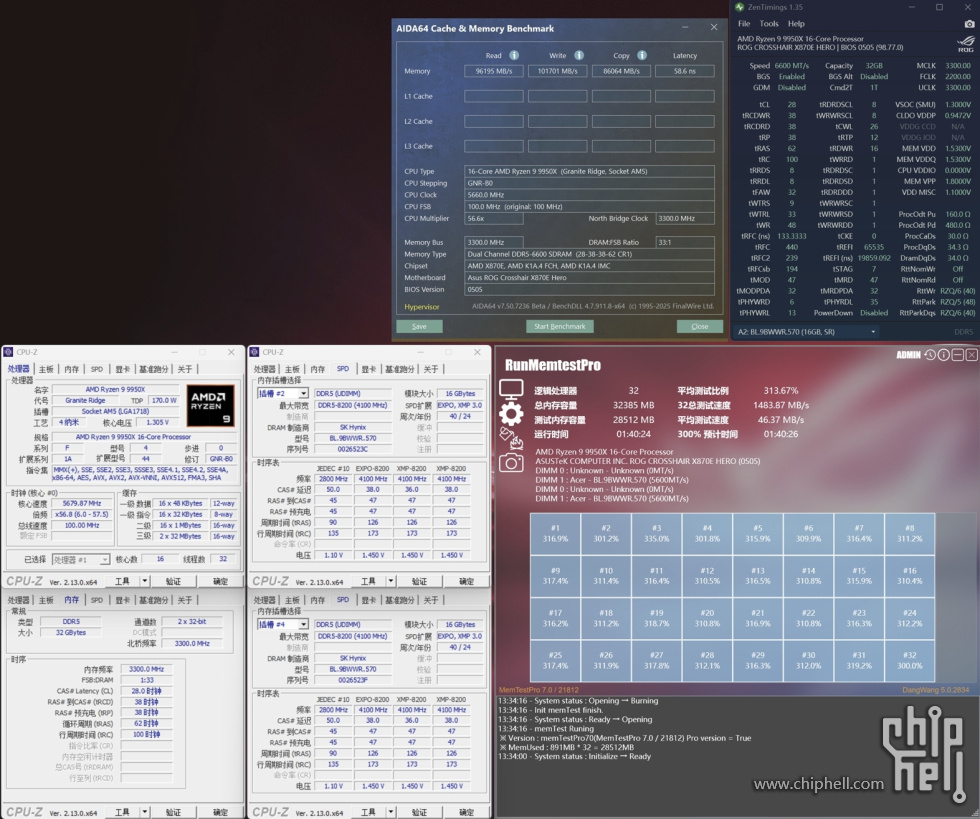Minimize the AIDA64 Cache & Memory Benchmark window
The image size is (980, 819).
(x=685, y=28)
